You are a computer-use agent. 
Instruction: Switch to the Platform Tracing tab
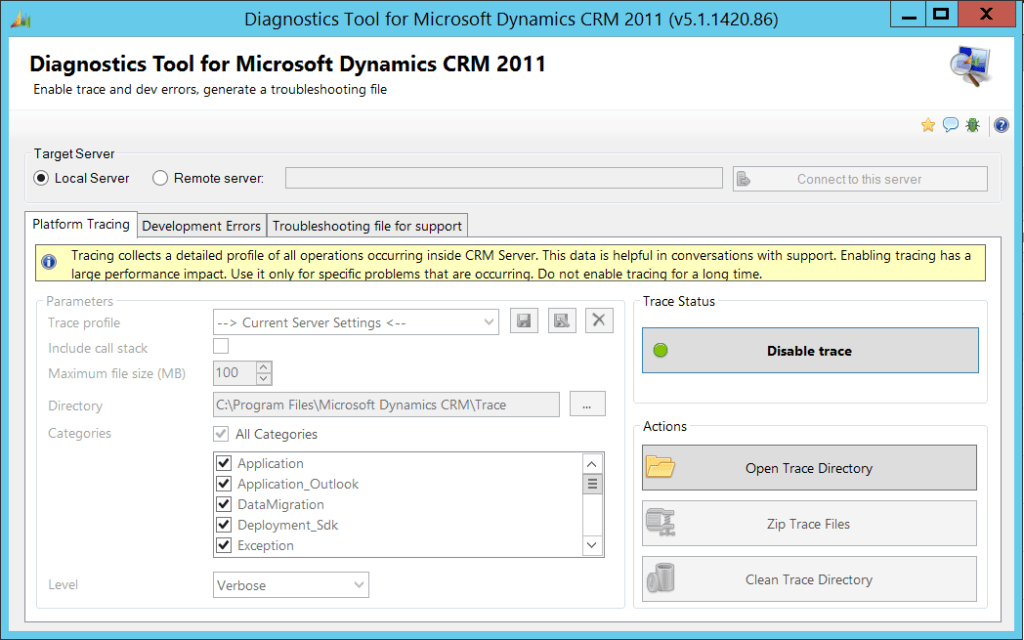point(81,224)
